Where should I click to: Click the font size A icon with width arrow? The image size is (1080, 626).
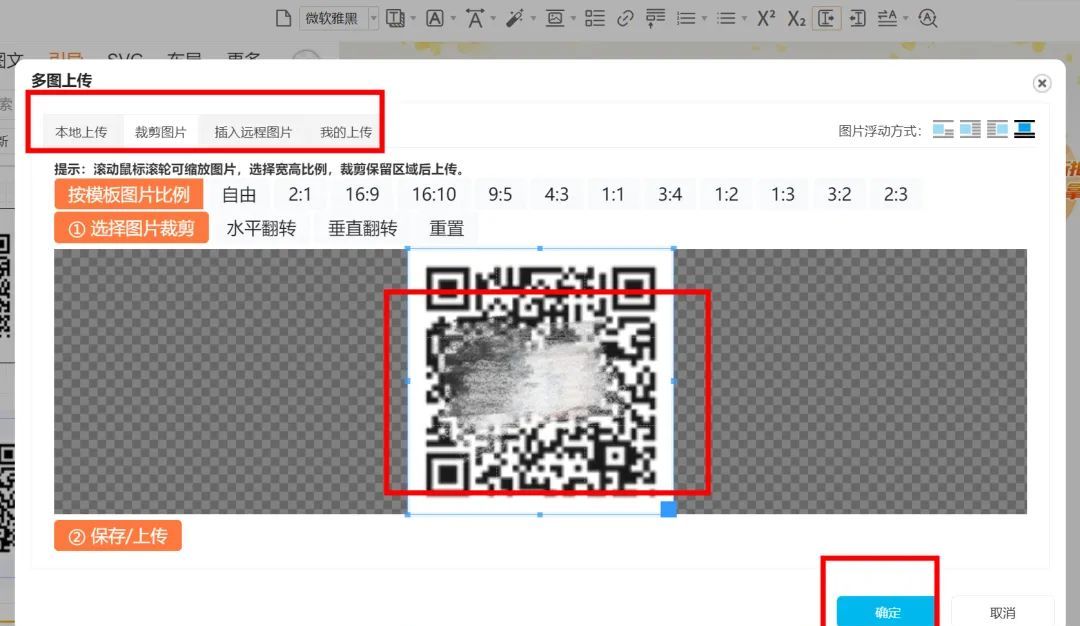point(475,18)
